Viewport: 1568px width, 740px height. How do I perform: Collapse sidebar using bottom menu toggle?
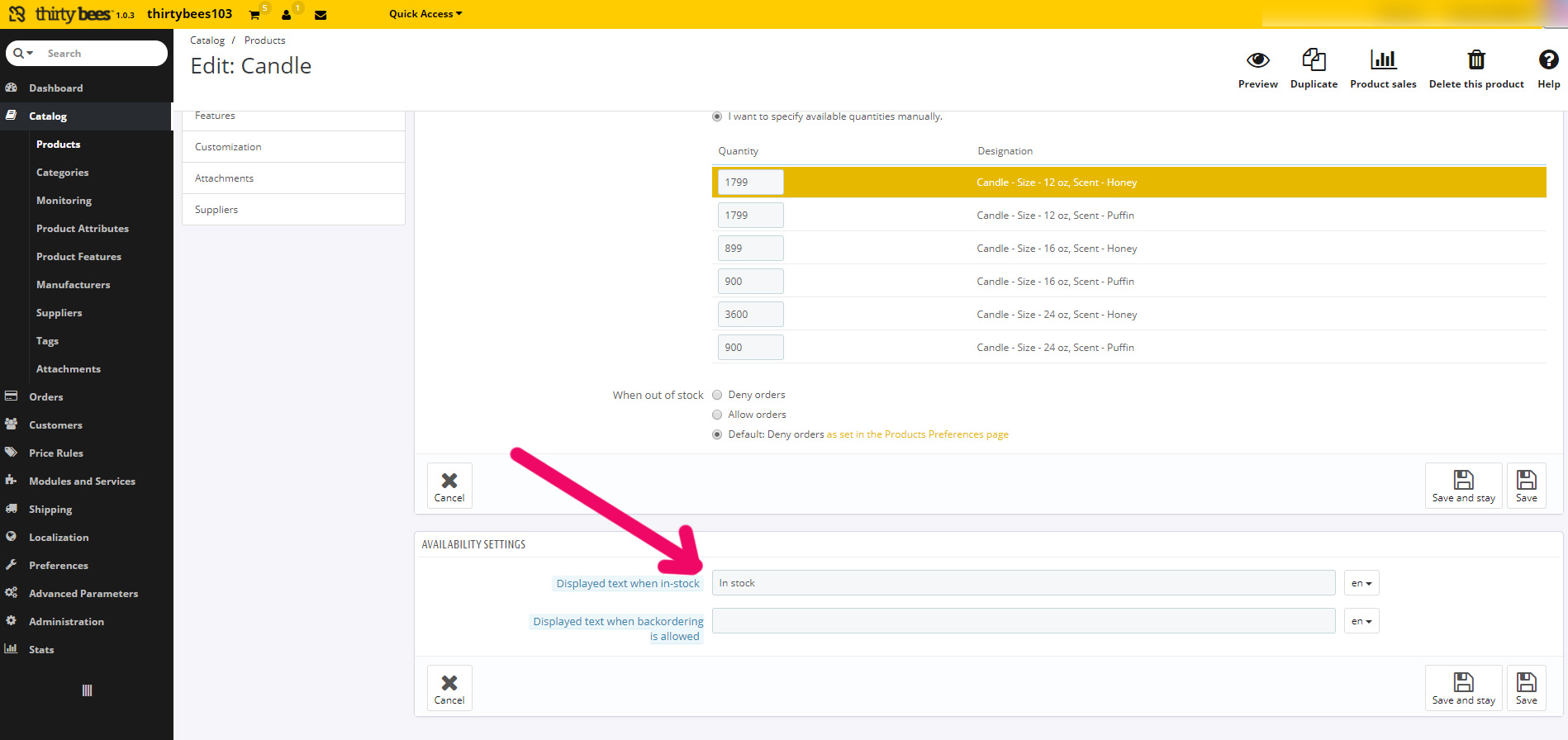pos(87,690)
